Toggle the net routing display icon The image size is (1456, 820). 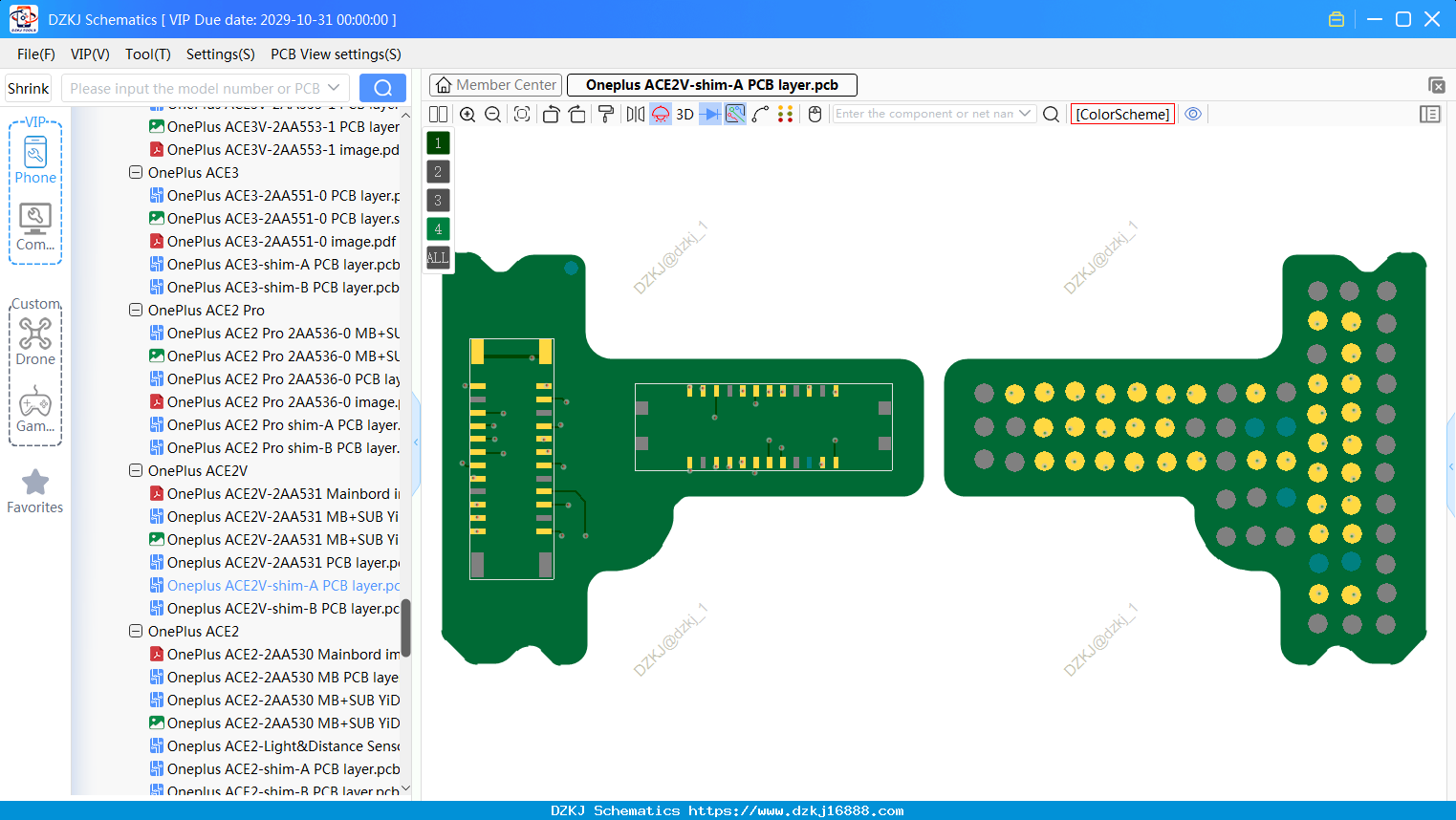pos(735,114)
